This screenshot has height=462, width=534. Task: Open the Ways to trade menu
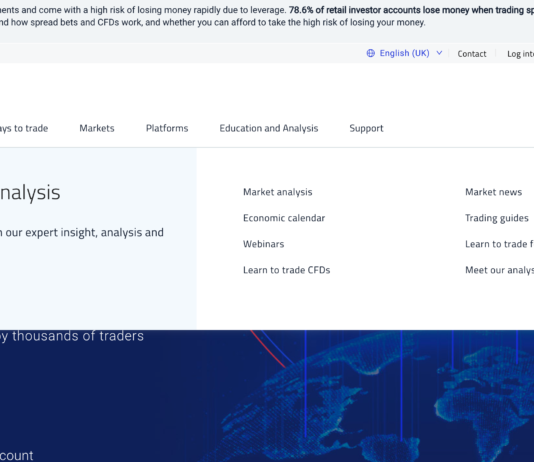pos(24,128)
